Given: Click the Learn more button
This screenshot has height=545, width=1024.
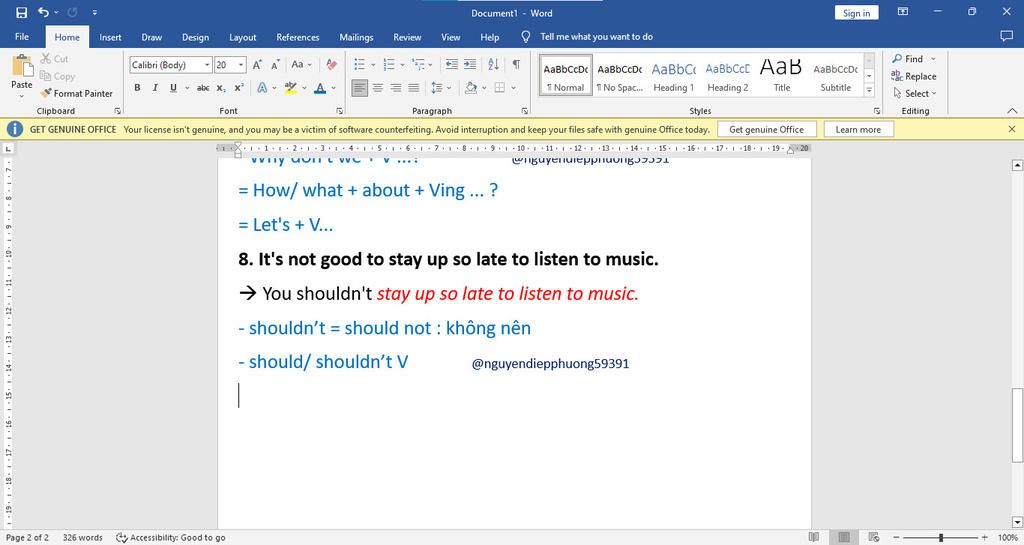Looking at the screenshot, I should tap(858, 129).
